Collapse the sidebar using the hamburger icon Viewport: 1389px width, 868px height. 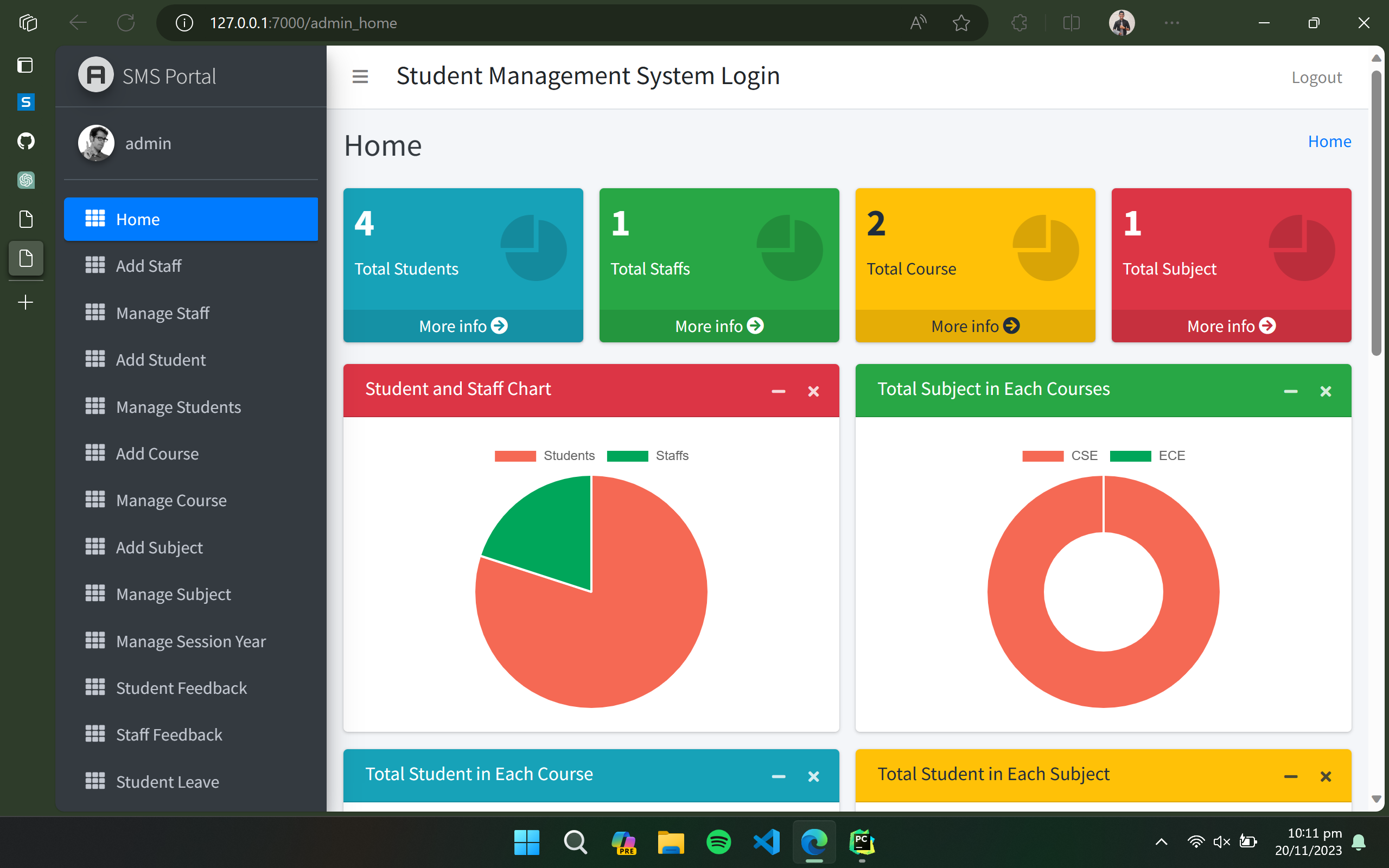[360, 76]
